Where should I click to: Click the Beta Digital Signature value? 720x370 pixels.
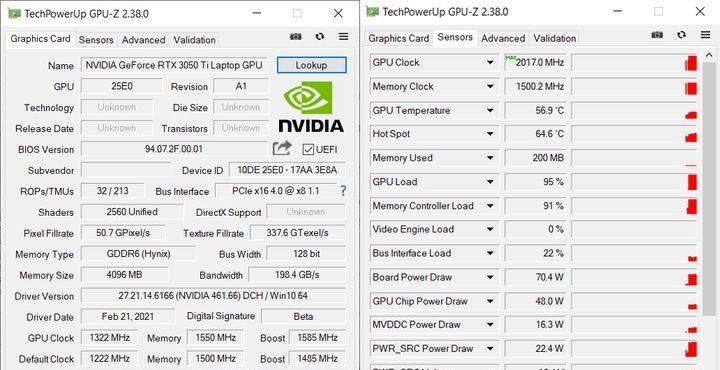tap(304, 316)
